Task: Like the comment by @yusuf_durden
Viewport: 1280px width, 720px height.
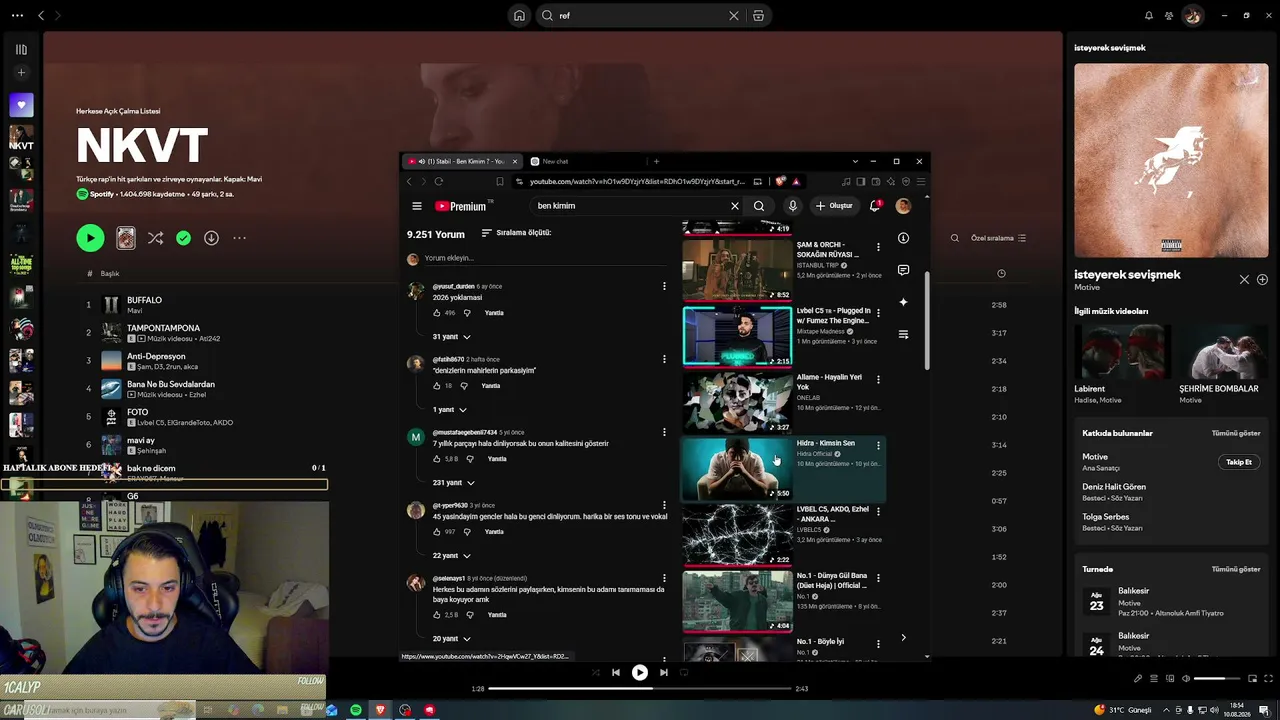Action: pos(437,313)
